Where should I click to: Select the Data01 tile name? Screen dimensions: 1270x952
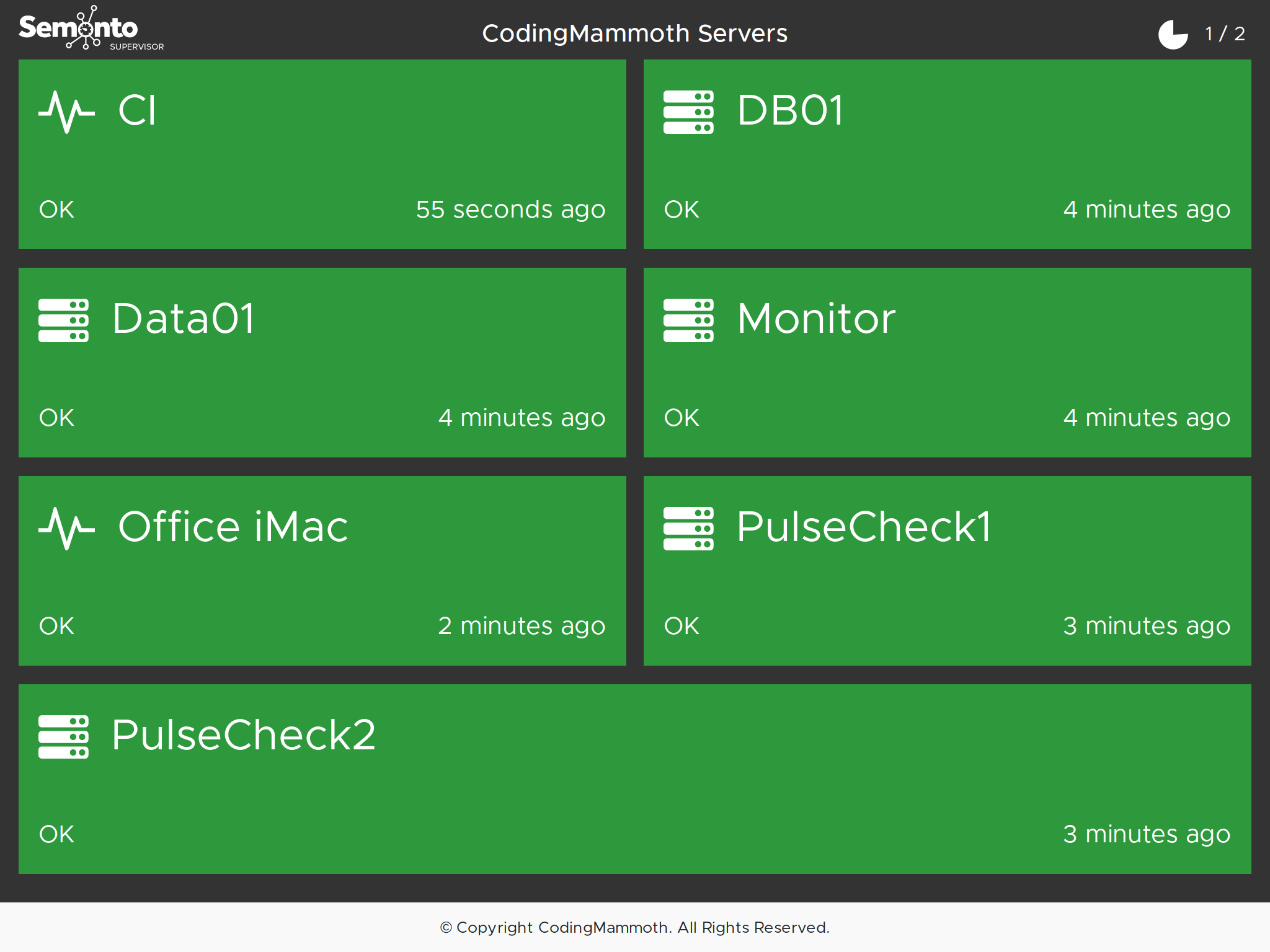pos(184,319)
